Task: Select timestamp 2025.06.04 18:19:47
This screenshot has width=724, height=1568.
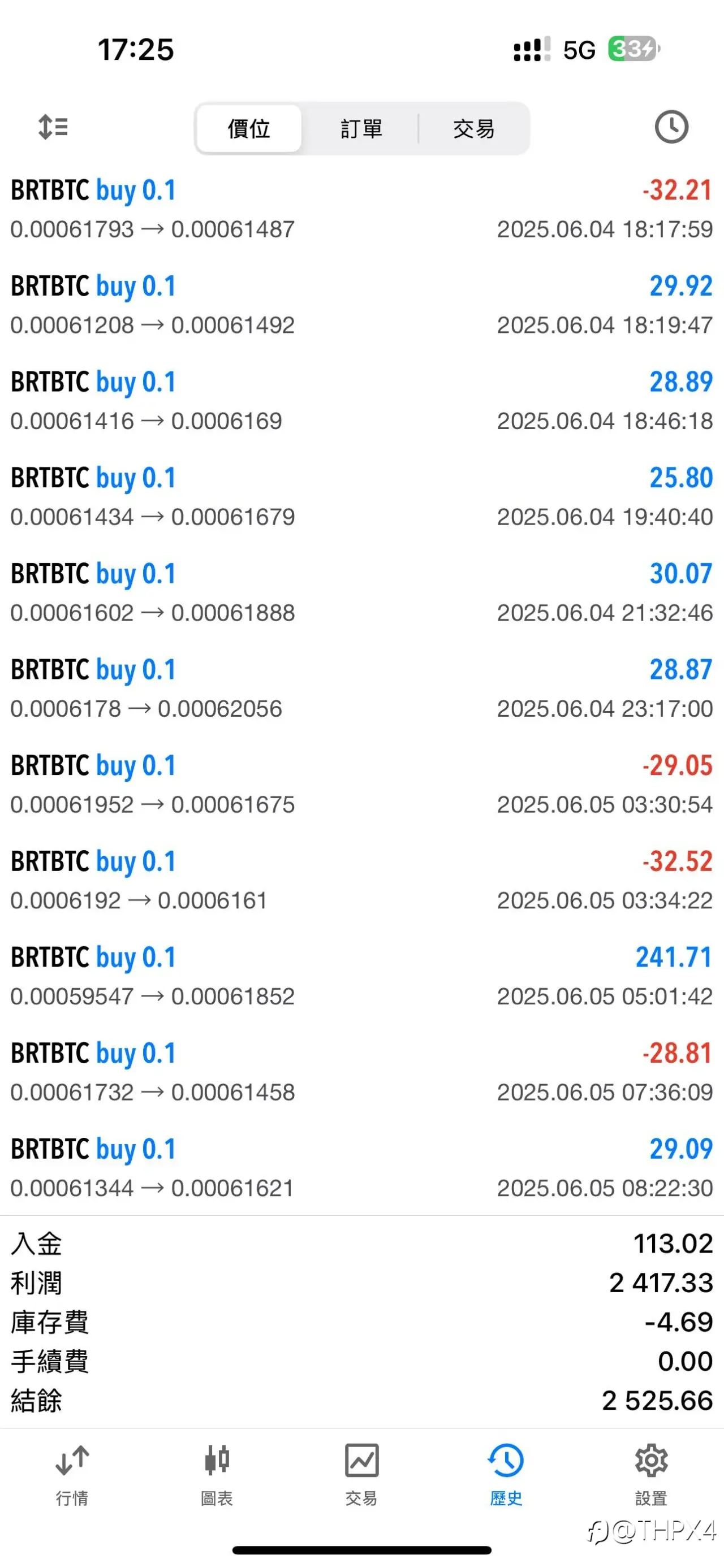Action: tap(605, 325)
